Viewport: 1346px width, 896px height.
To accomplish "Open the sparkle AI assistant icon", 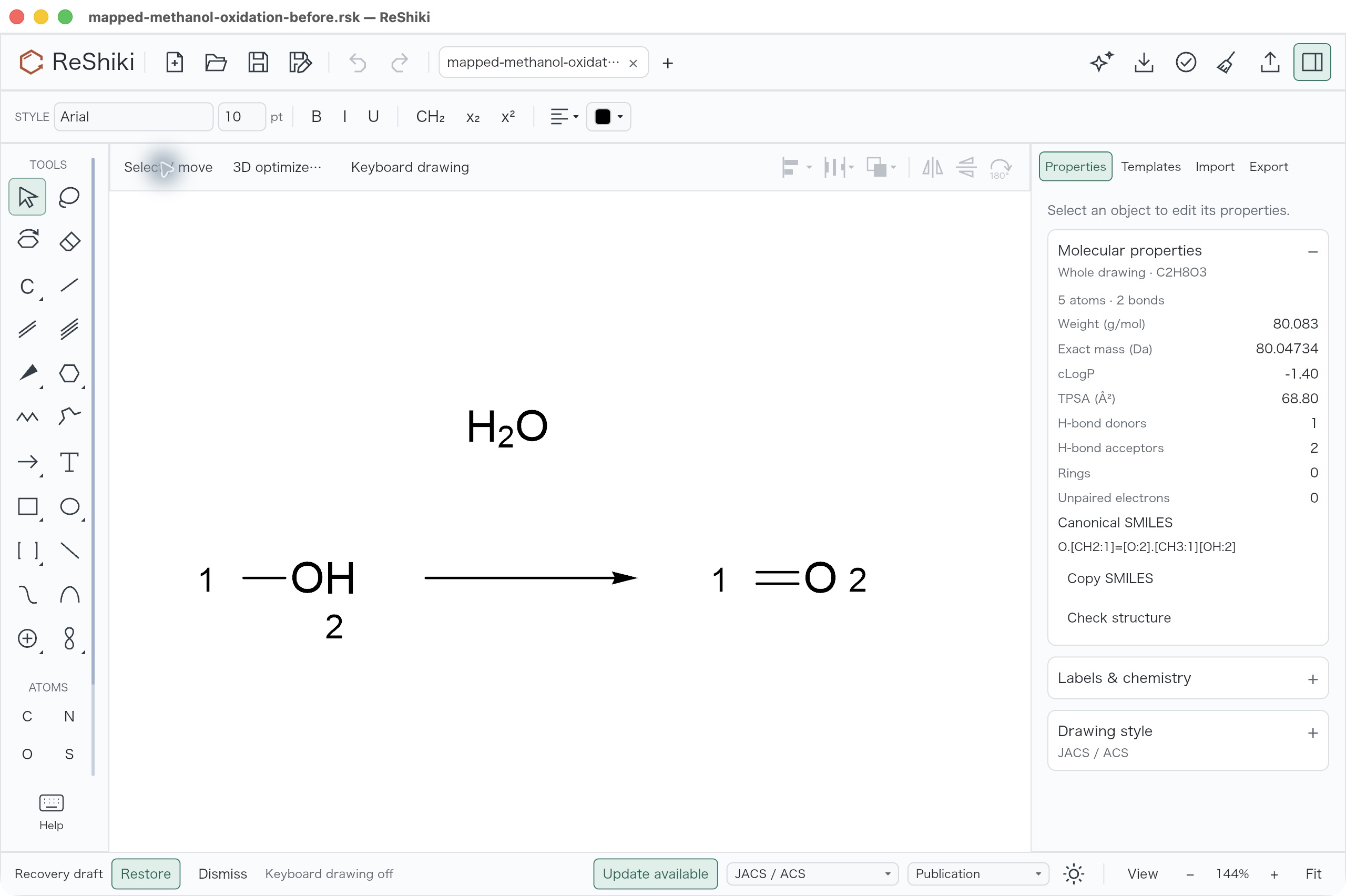I will [x=1102, y=62].
